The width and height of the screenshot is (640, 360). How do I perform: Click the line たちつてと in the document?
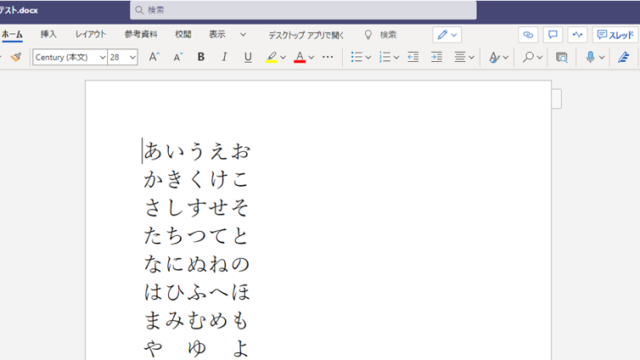[x=196, y=236]
